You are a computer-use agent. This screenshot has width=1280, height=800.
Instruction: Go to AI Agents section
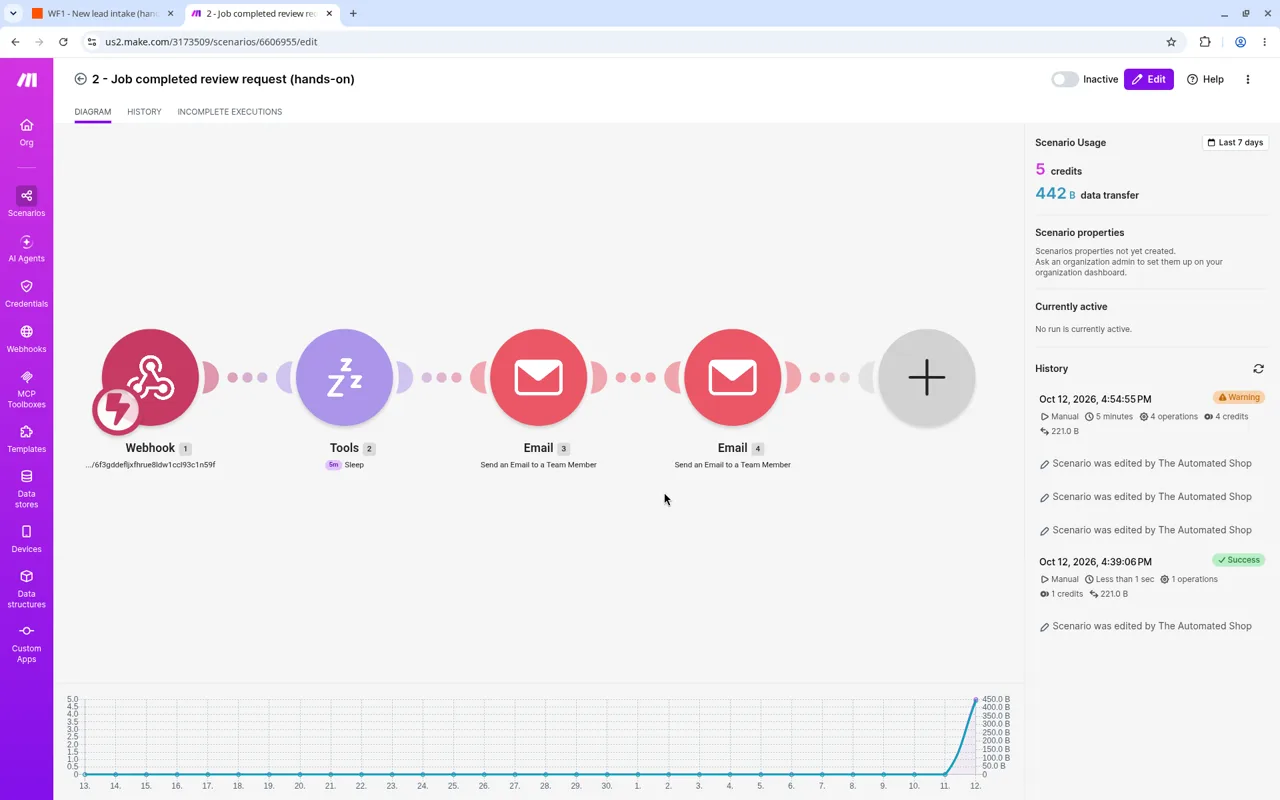[26, 249]
